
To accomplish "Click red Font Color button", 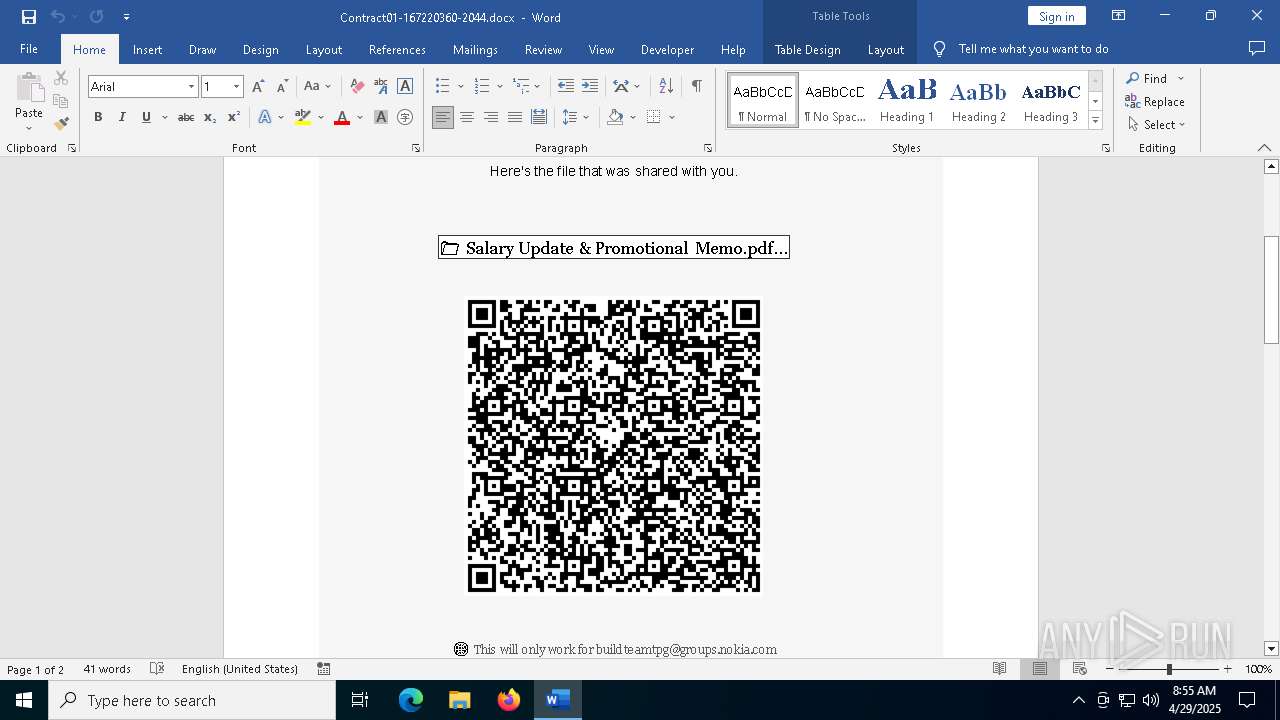I will coord(342,117).
